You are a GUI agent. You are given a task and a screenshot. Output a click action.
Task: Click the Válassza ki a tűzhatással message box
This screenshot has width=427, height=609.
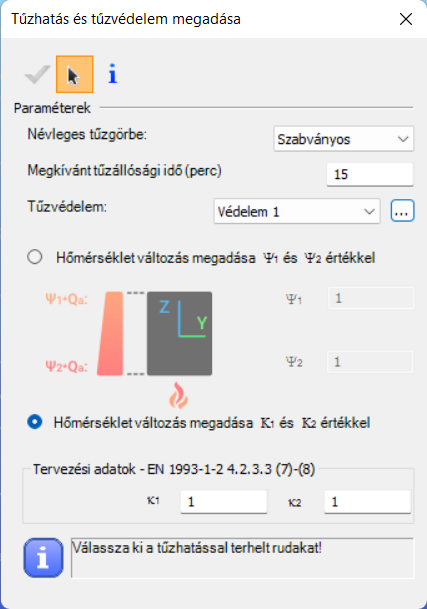tap(242, 558)
